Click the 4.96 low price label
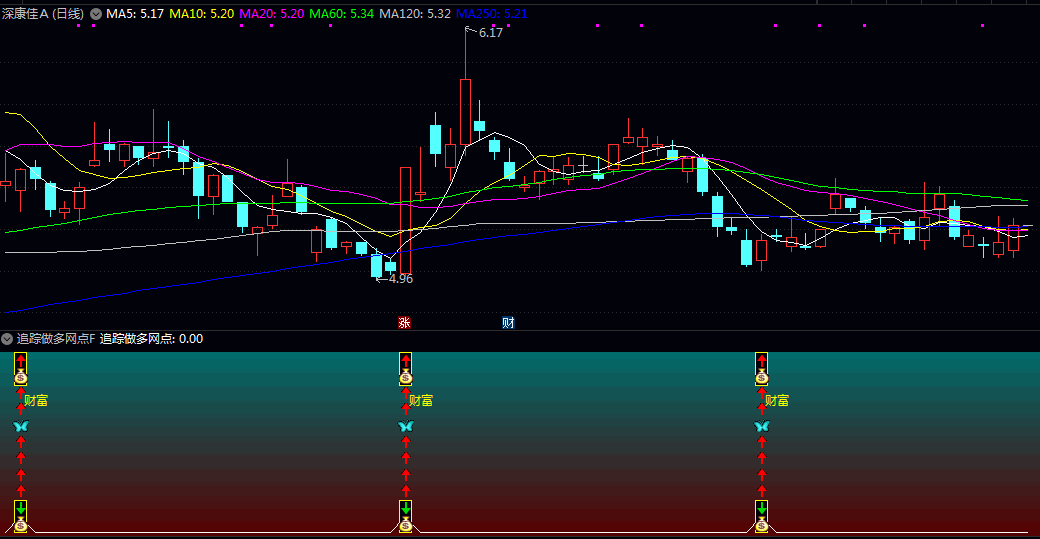This screenshot has height=539, width=1040. (x=401, y=278)
